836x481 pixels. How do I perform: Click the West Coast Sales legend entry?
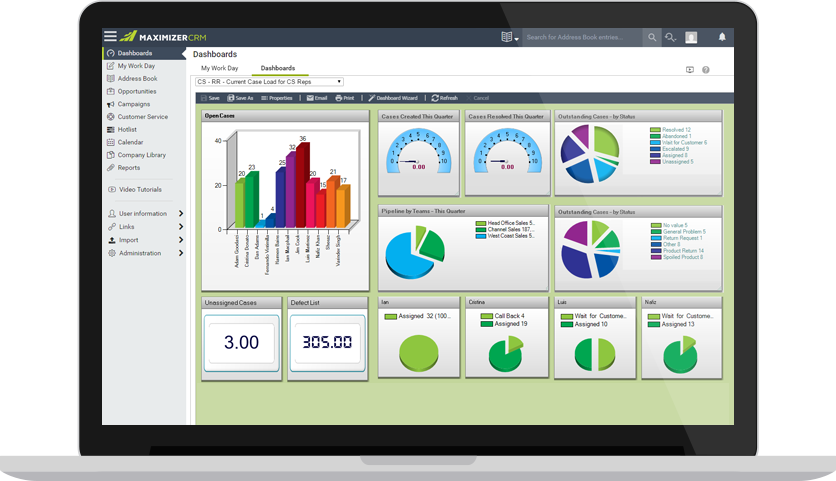pos(505,236)
